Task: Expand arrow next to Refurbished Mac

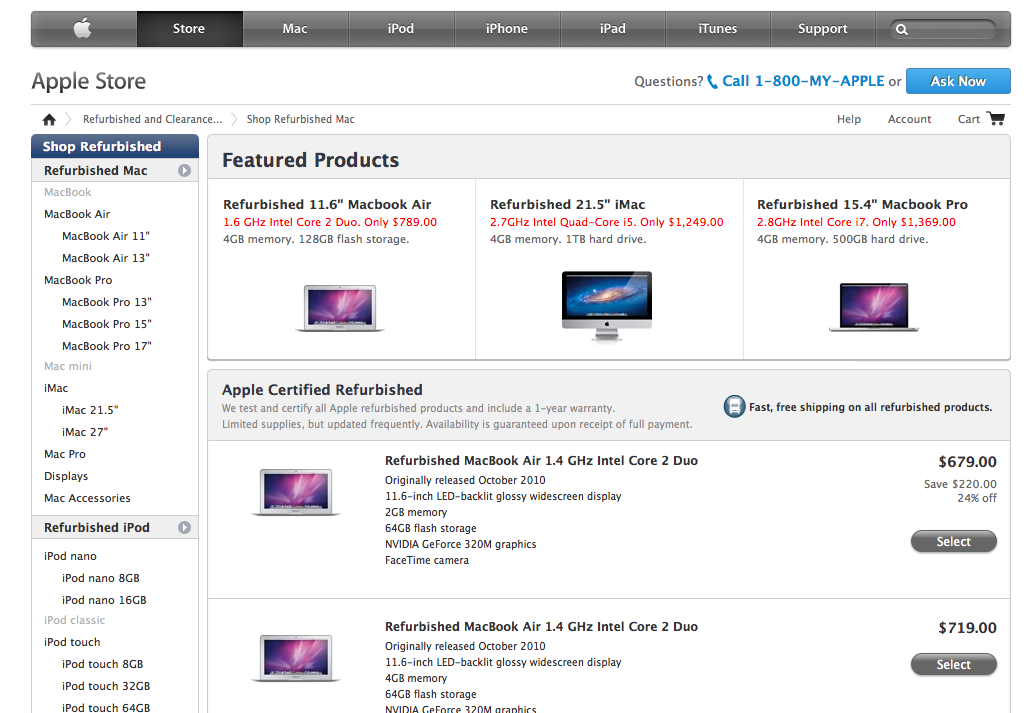Action: coord(185,171)
